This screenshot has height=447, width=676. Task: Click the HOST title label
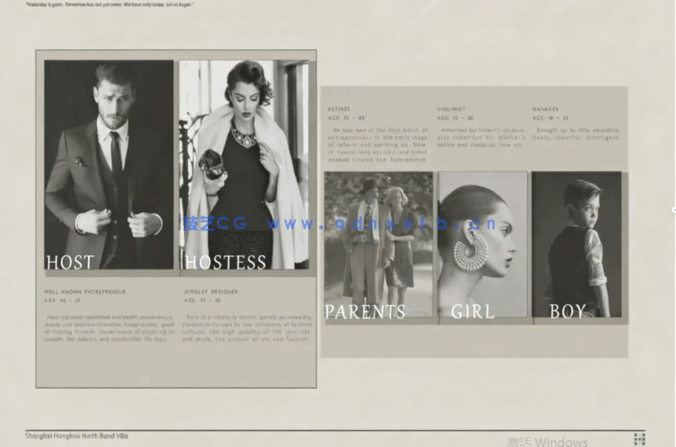pyautogui.click(x=70, y=263)
